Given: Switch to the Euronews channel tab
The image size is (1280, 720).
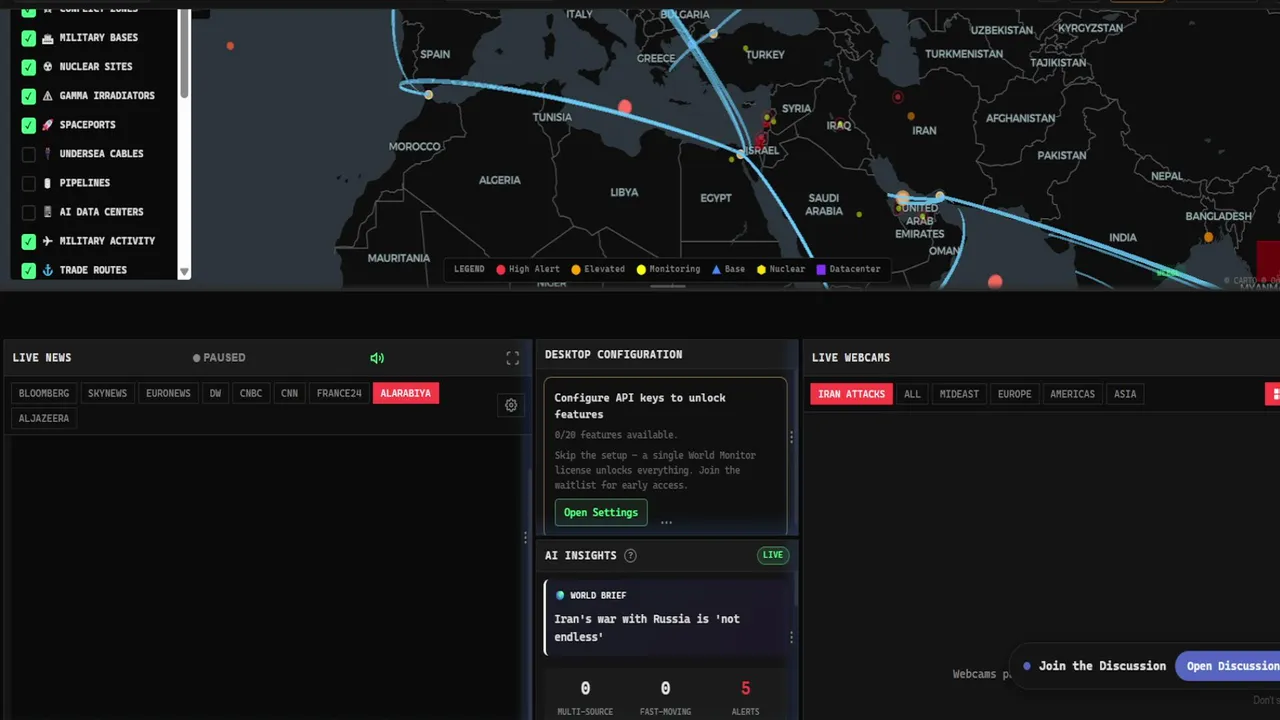Looking at the screenshot, I should (x=168, y=393).
